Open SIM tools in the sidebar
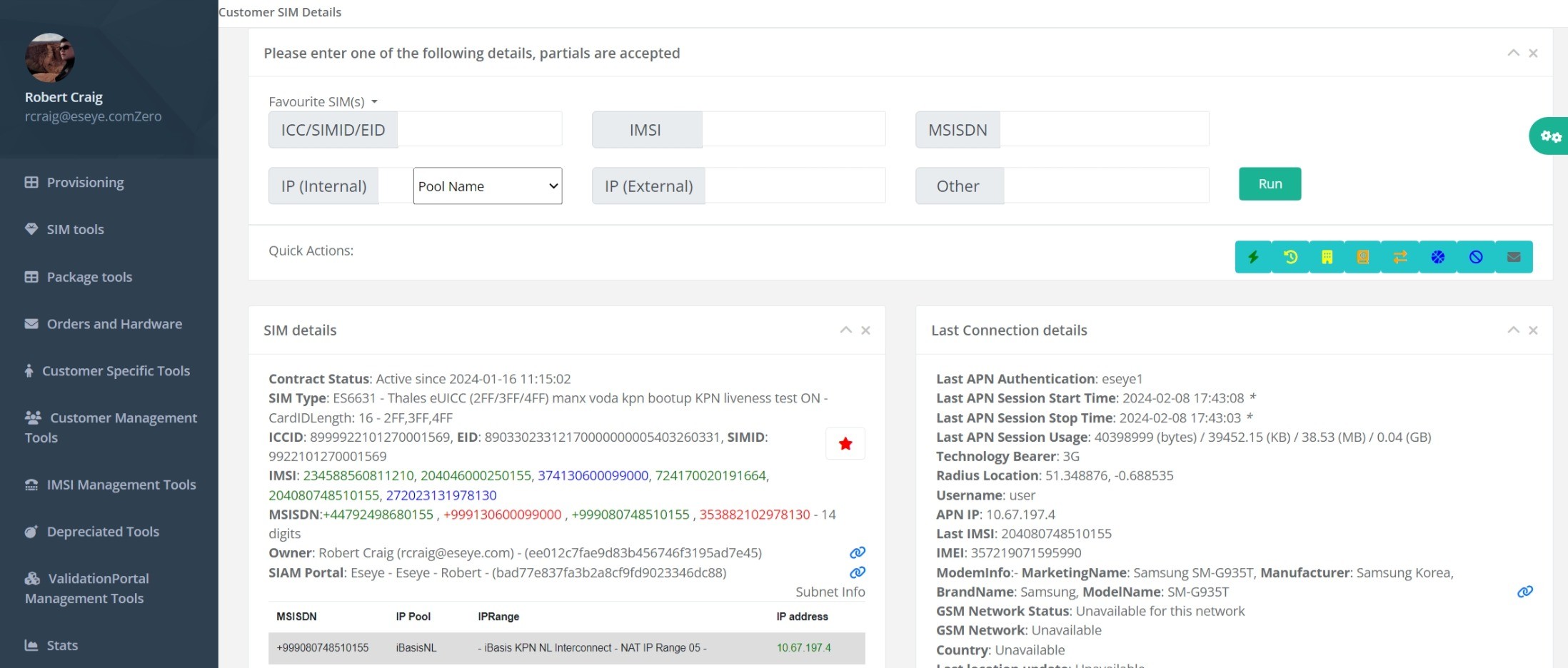Viewport: 1568px width, 668px height. point(74,229)
